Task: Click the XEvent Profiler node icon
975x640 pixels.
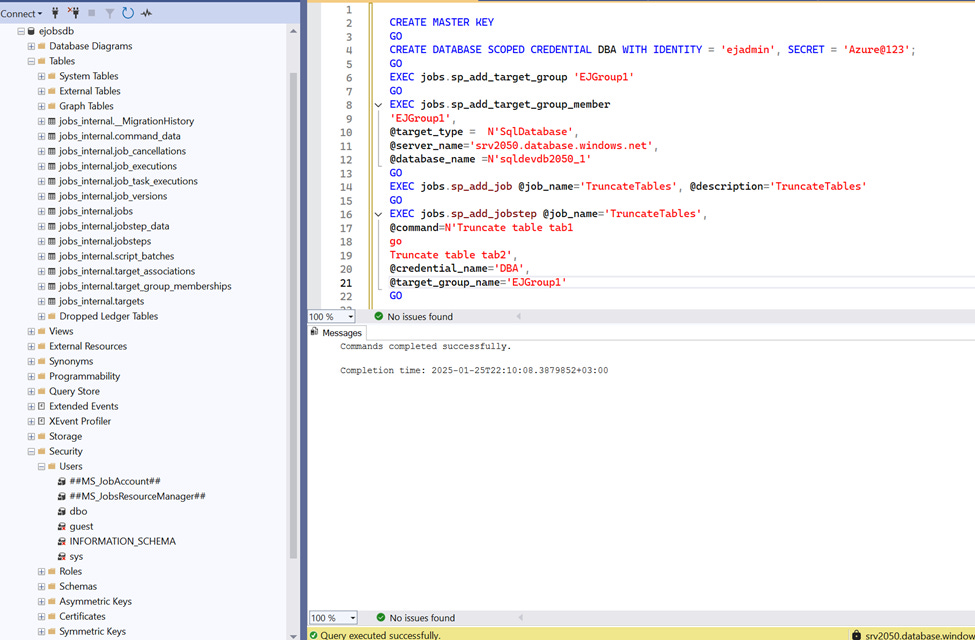Action: [42, 421]
